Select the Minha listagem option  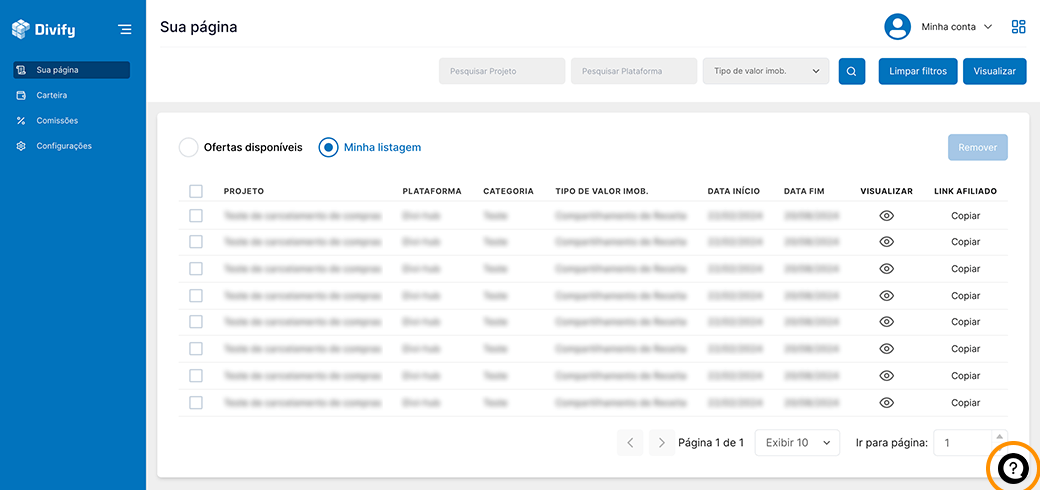[x=370, y=147]
